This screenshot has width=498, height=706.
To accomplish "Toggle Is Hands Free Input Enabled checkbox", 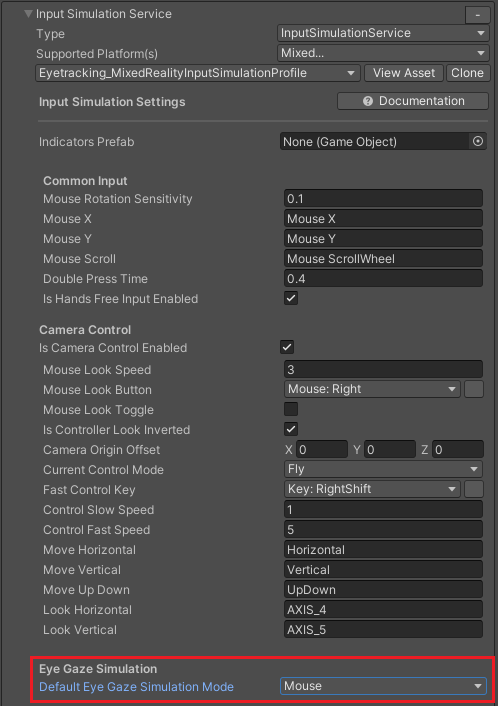I will tap(291, 298).
